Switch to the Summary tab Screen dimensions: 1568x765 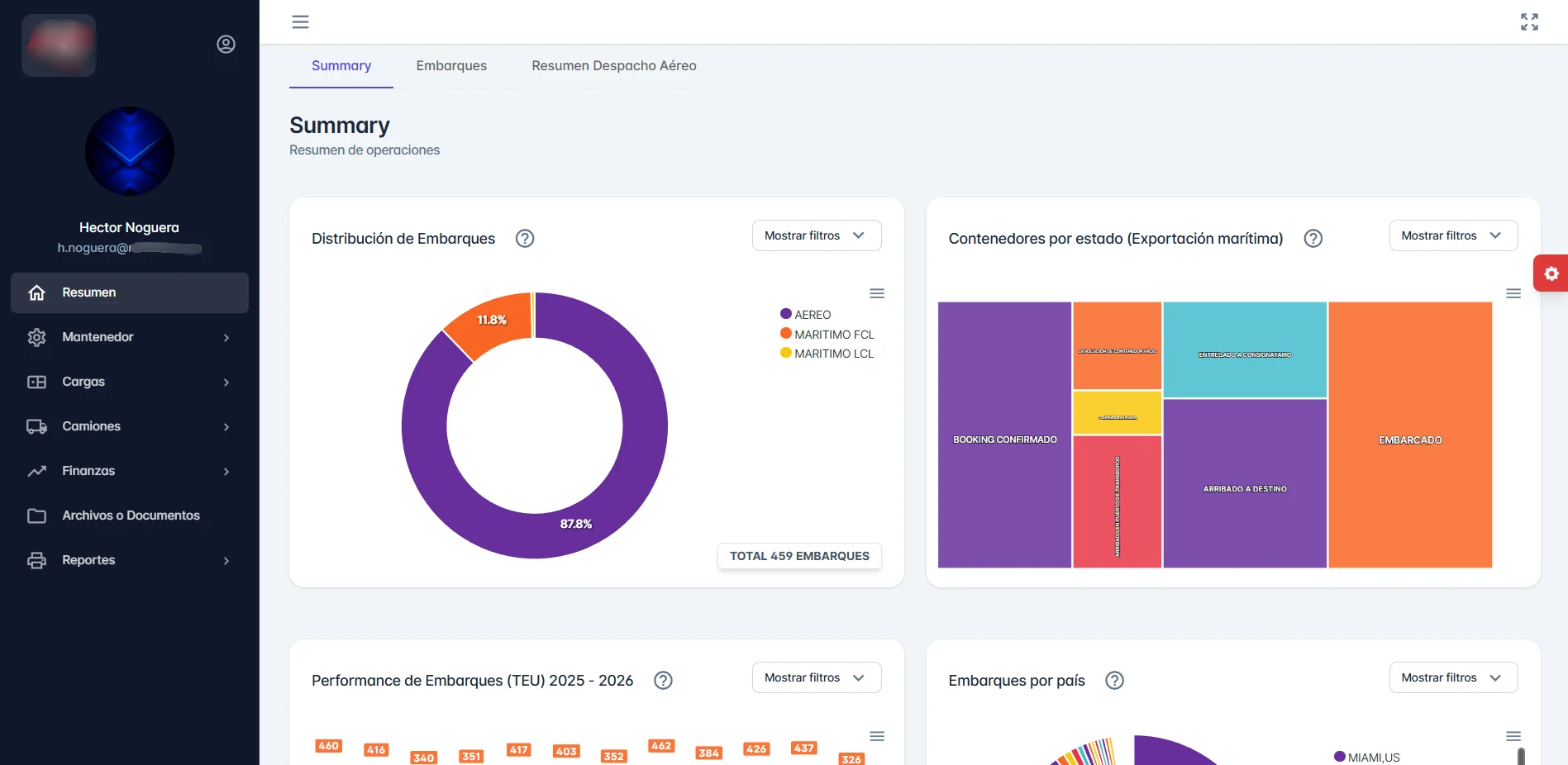[x=341, y=66]
